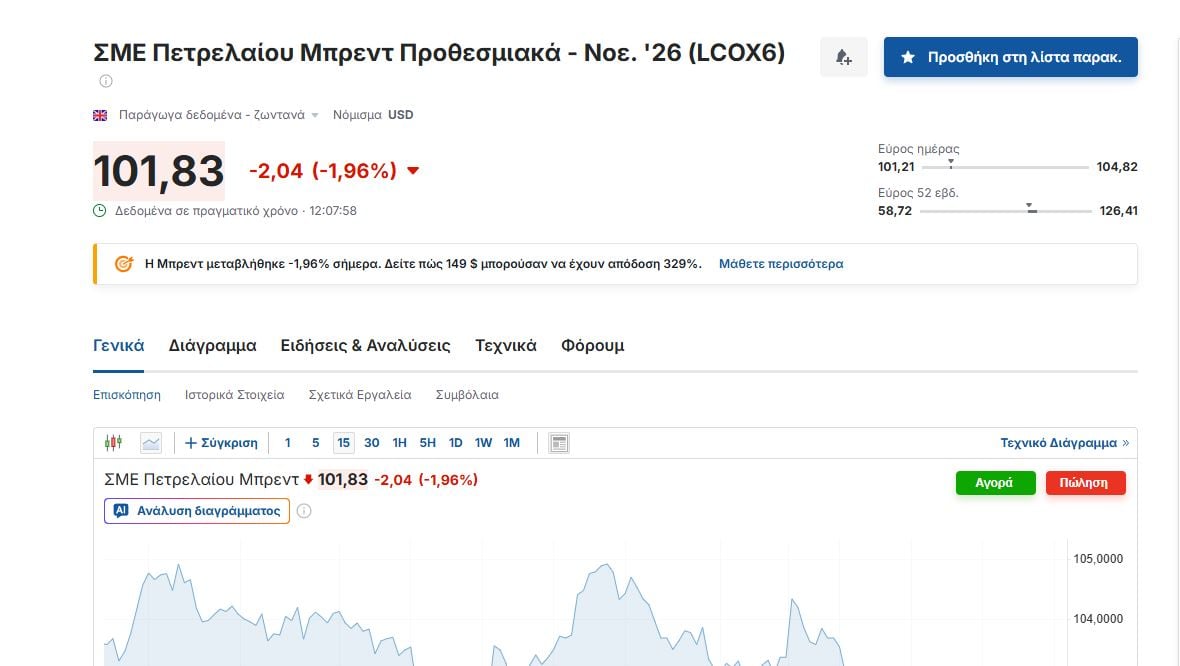Open the Μάθετε περισσότερα link
The width and height of the screenshot is (1180, 666).
tap(781, 264)
